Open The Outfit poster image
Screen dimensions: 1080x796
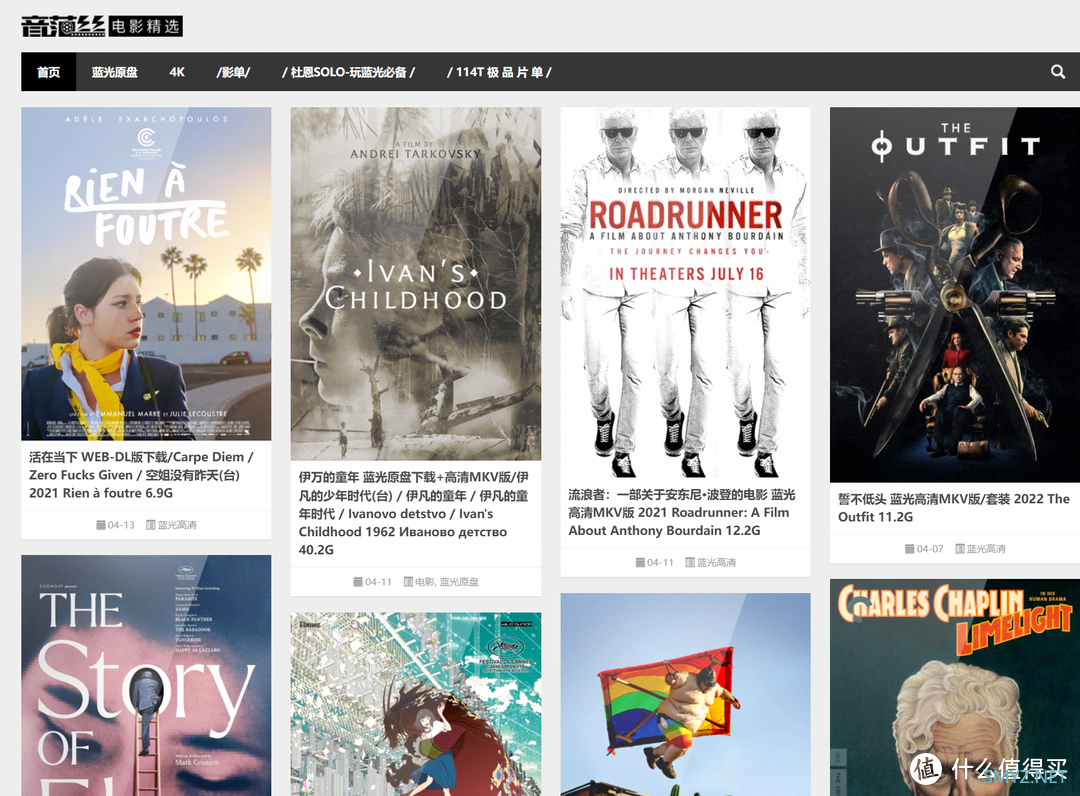pos(955,295)
